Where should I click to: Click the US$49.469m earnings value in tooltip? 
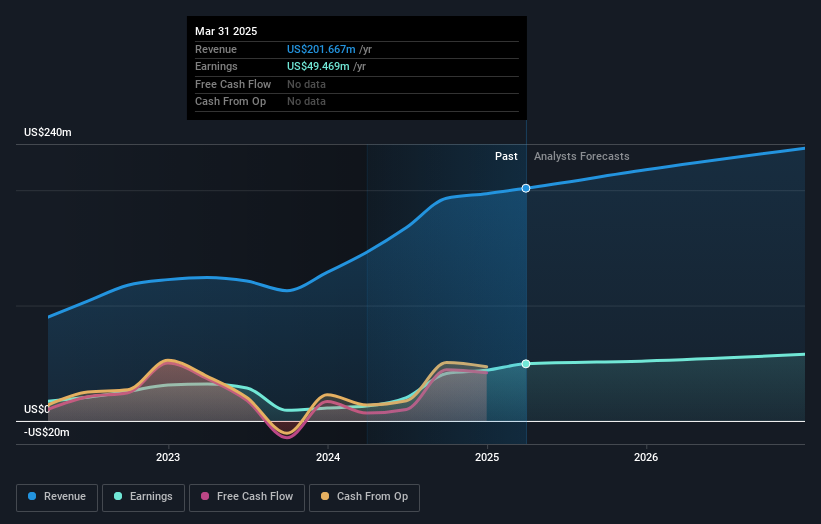(318, 66)
